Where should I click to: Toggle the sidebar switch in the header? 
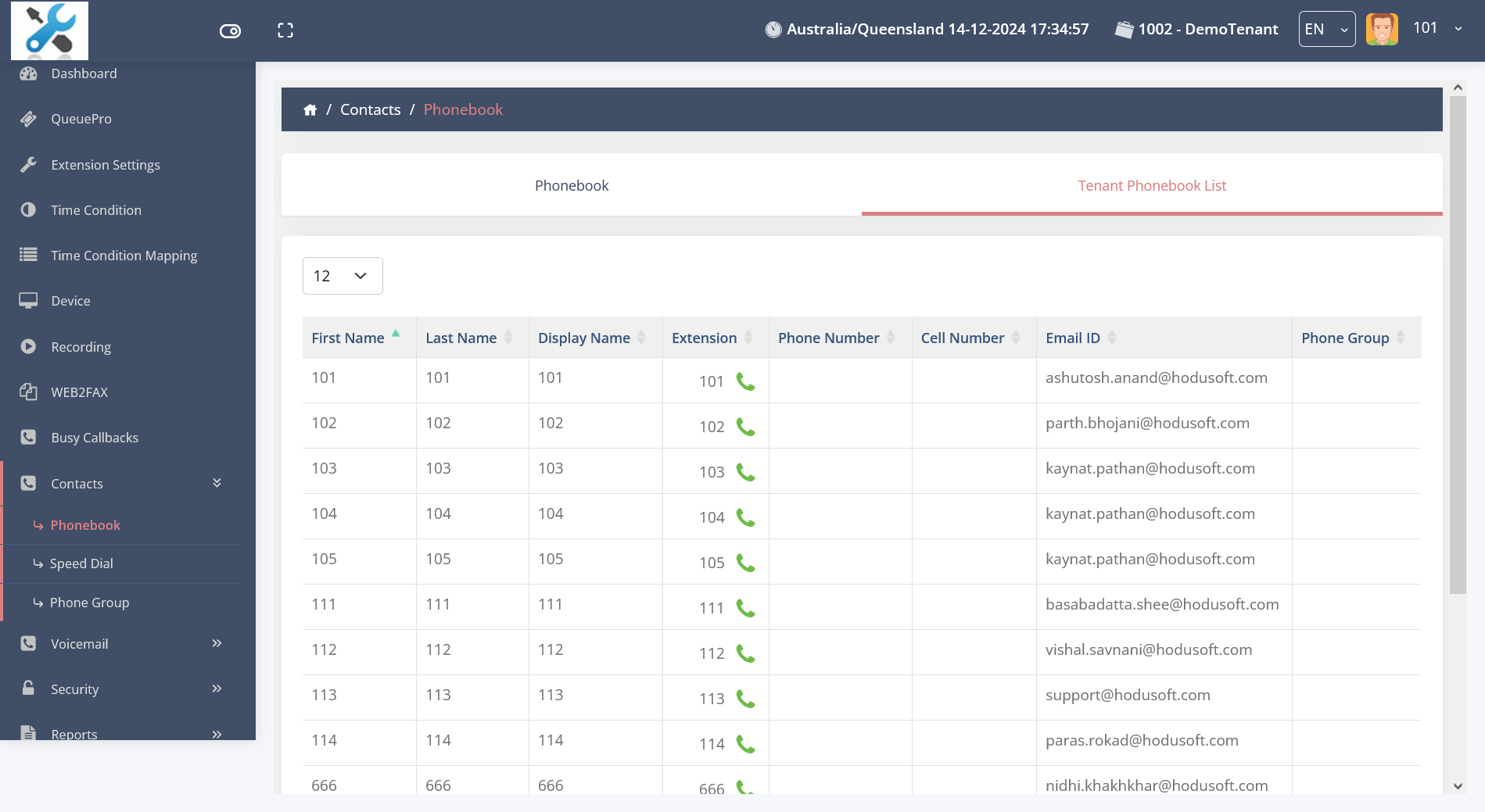(x=230, y=31)
